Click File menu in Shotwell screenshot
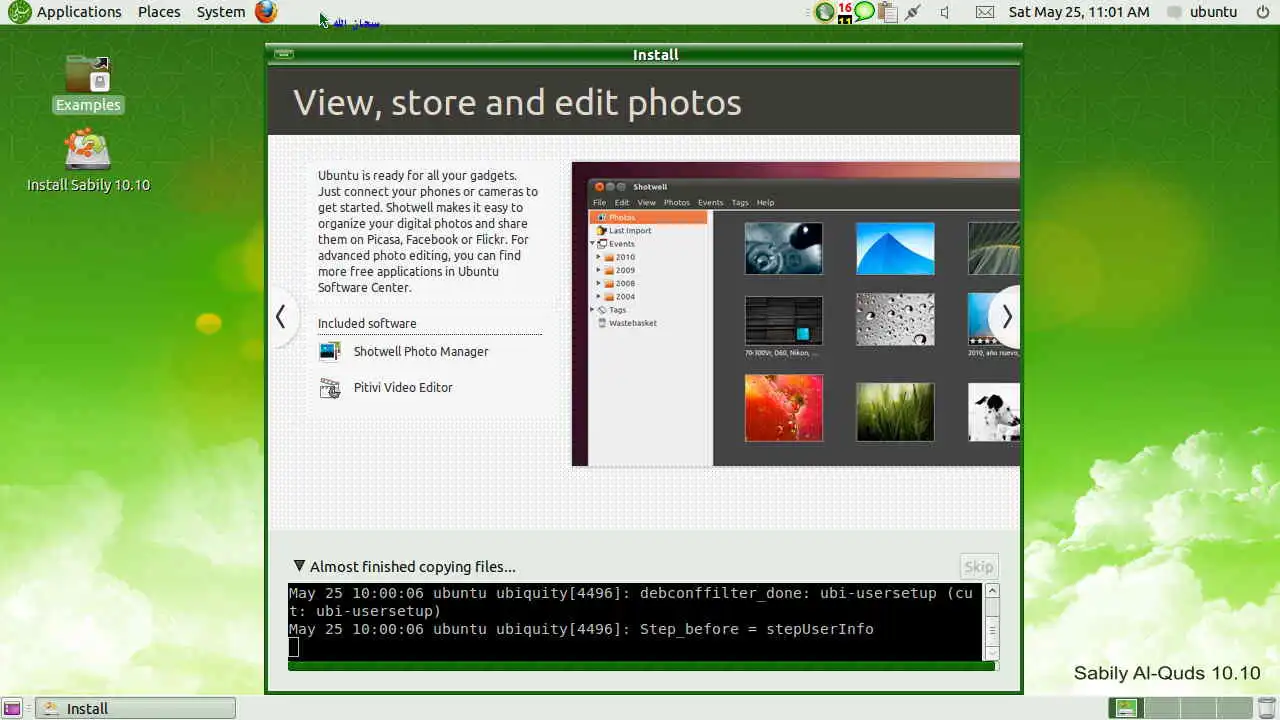 599,202
